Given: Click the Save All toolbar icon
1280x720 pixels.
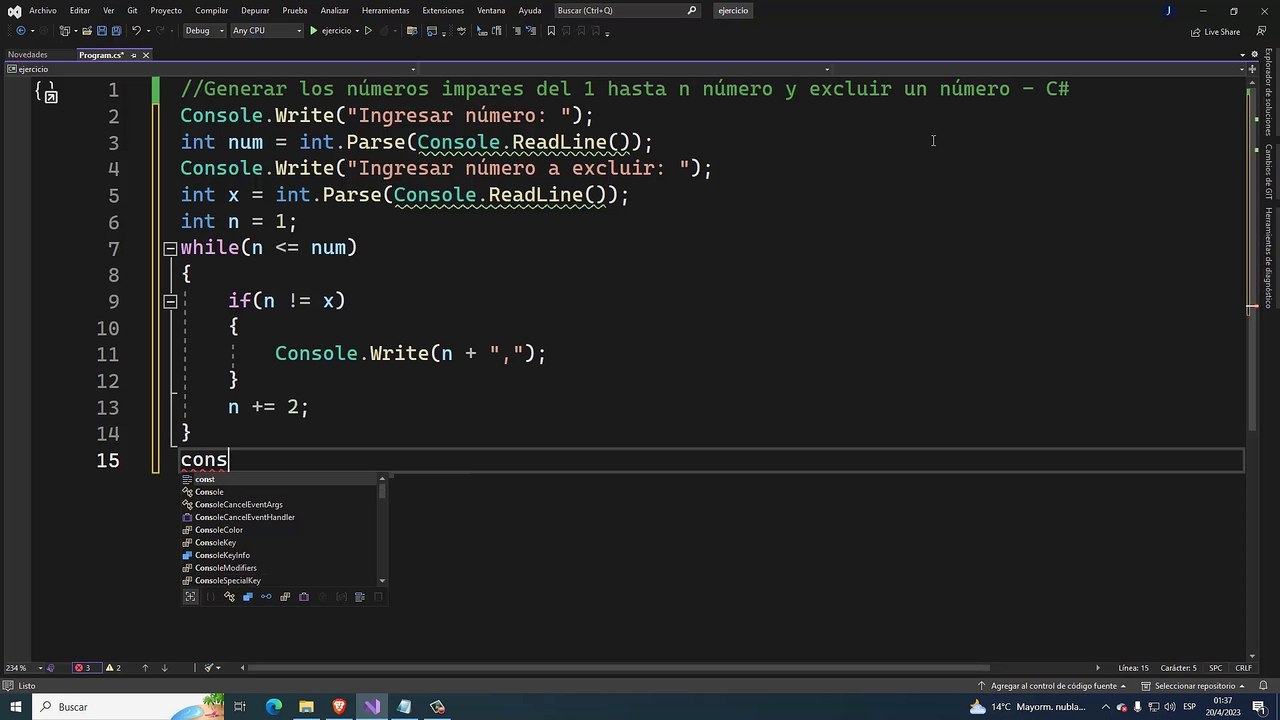Looking at the screenshot, I should (x=117, y=31).
